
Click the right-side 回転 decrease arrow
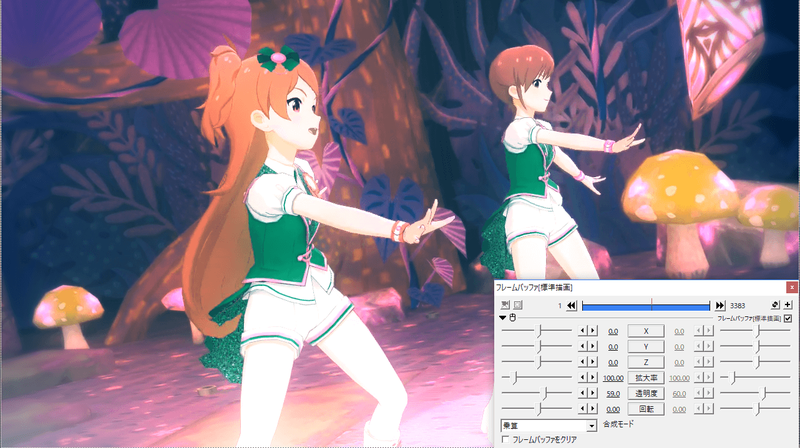[x=699, y=409]
